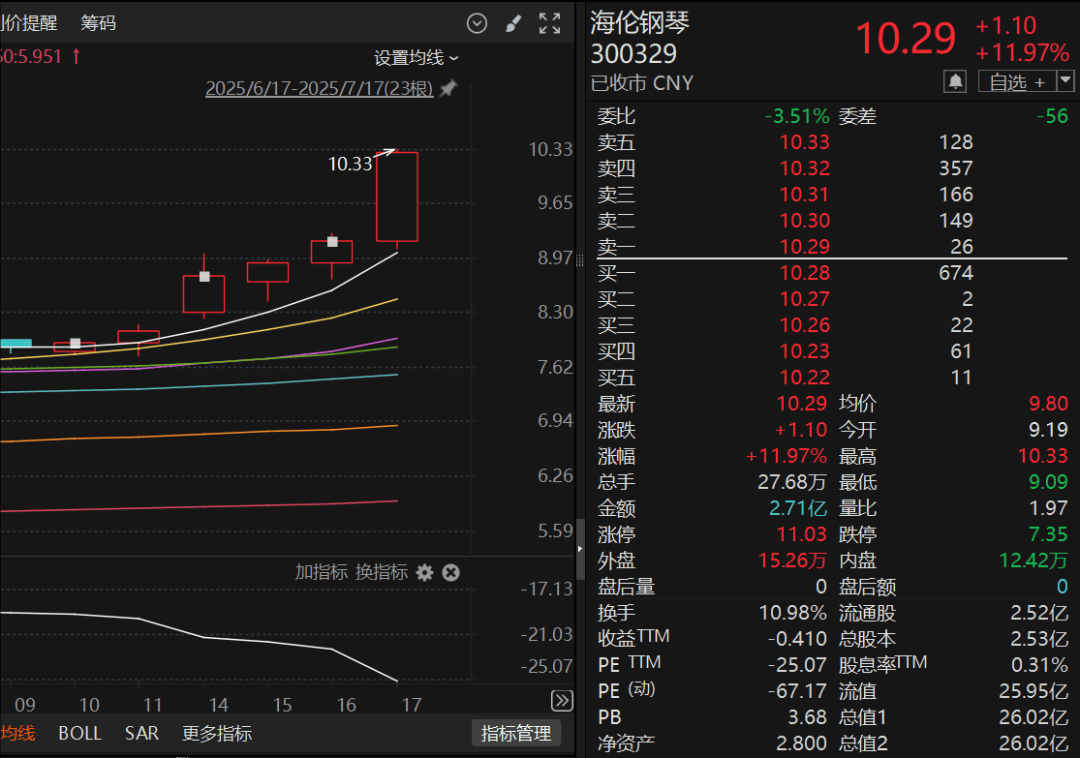Select the 卖二 ask price 10.30
Viewport: 1080px width, 758px height.
[x=804, y=220]
